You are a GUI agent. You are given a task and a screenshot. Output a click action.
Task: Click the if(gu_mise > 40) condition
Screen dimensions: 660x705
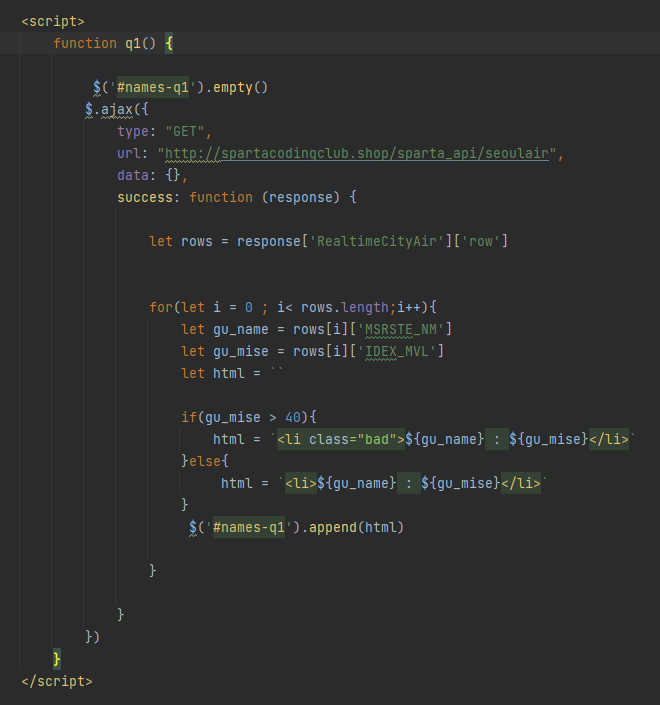(x=249, y=417)
